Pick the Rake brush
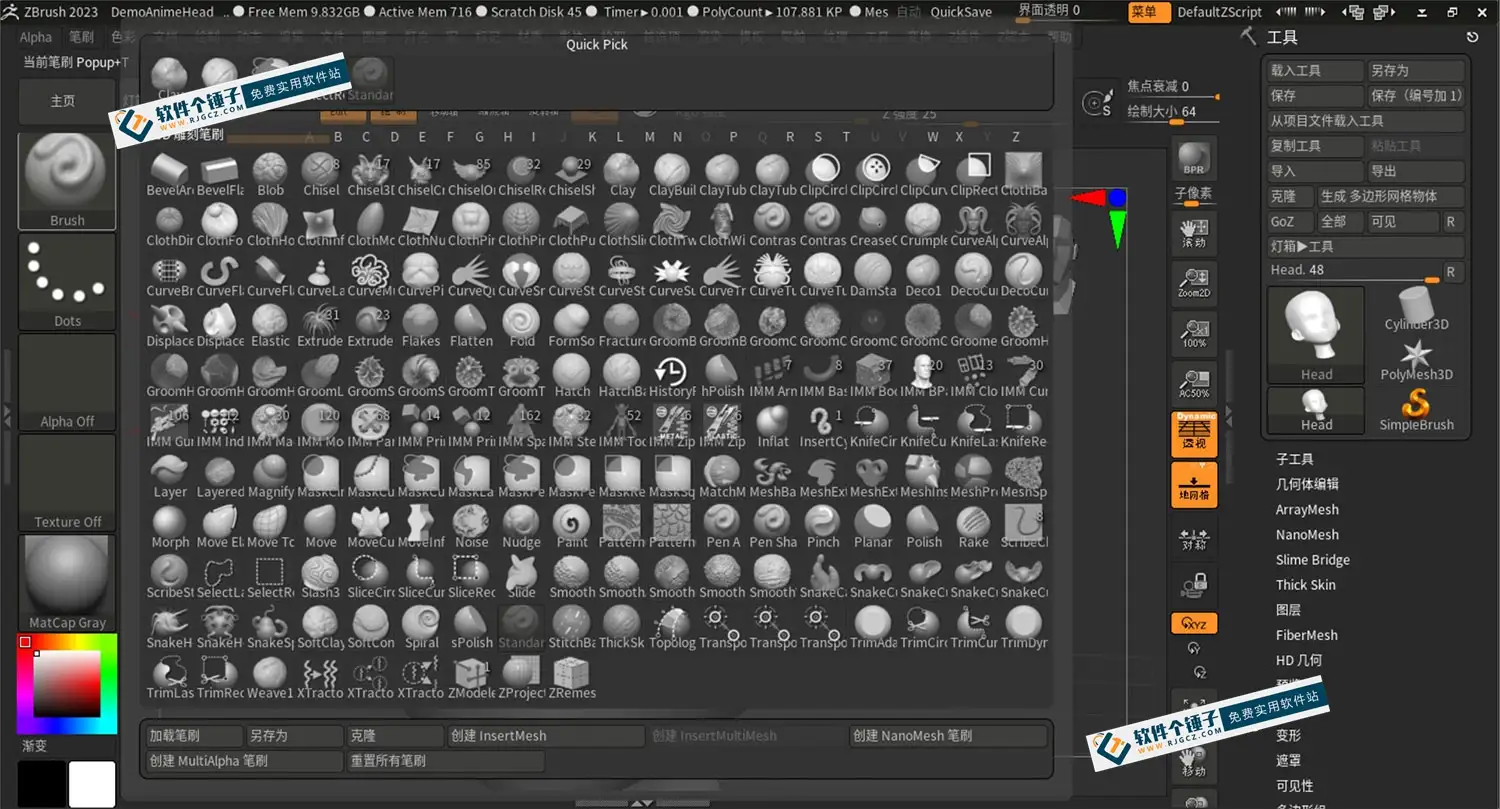Viewport: 1500px width, 809px height. point(974,527)
